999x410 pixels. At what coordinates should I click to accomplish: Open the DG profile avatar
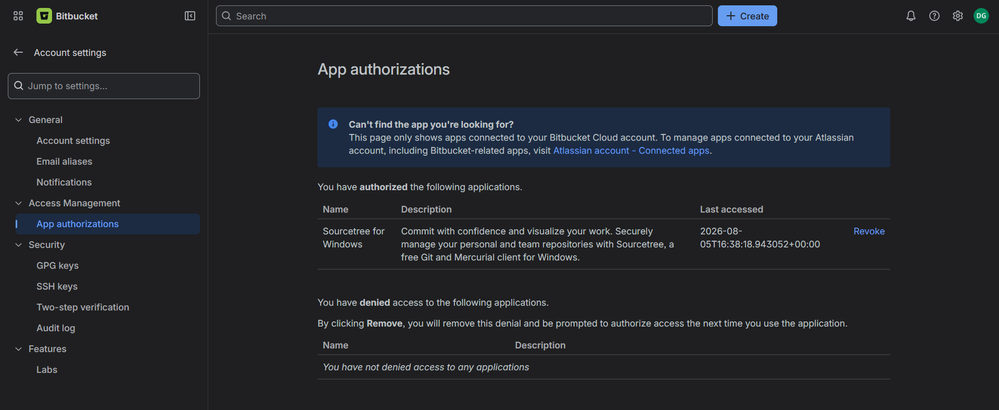981,16
